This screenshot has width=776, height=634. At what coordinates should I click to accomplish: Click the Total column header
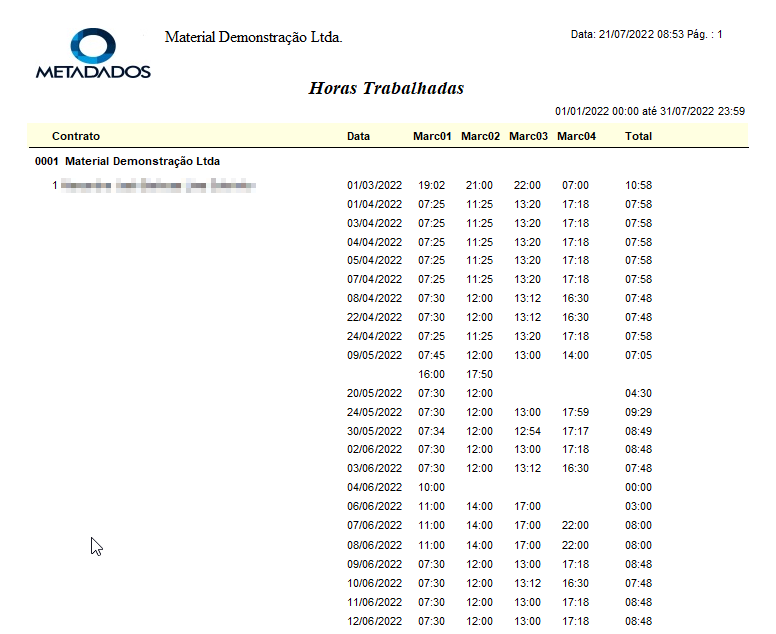tap(638, 136)
